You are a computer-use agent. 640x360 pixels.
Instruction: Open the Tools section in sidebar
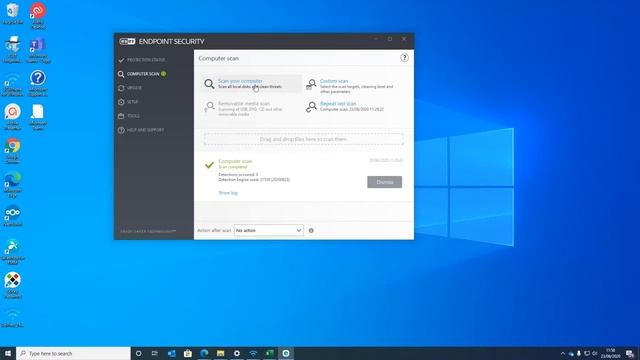coord(129,116)
